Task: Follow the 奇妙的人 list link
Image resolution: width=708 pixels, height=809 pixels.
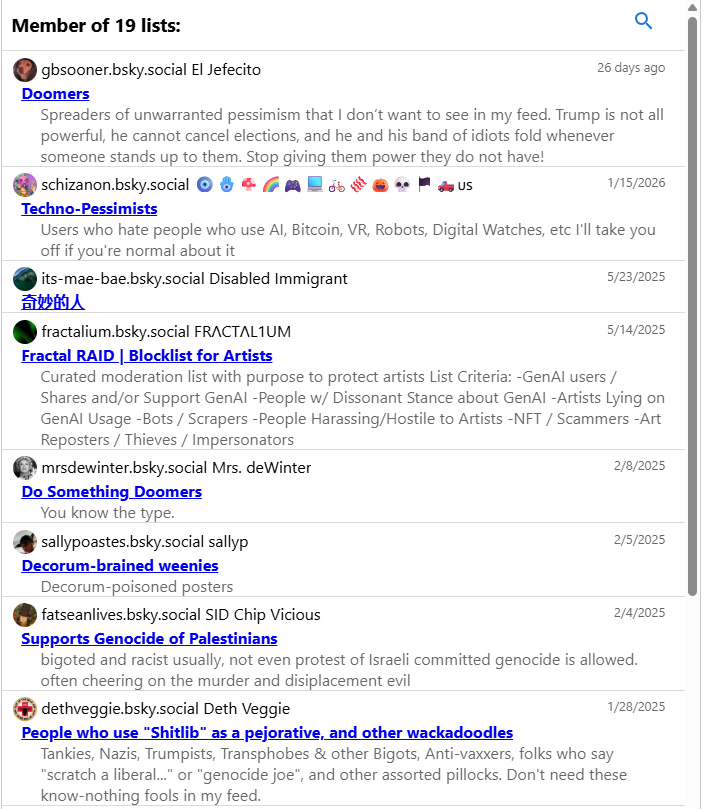Action: 53,302
